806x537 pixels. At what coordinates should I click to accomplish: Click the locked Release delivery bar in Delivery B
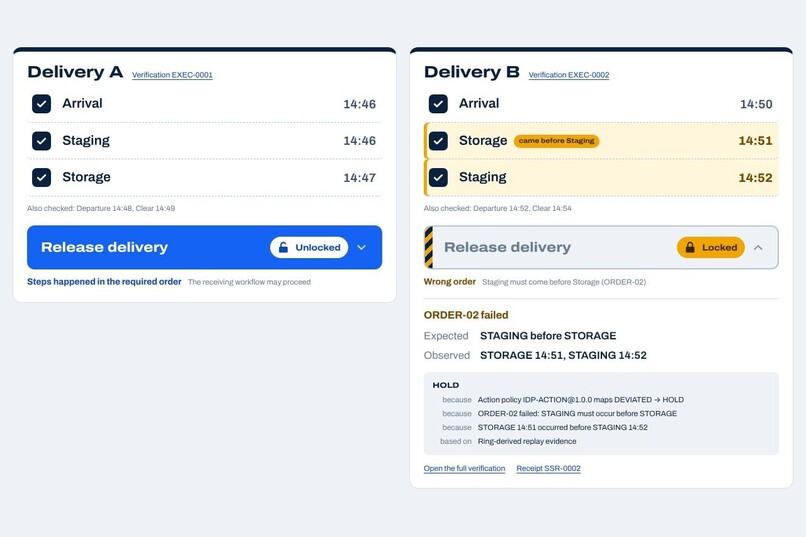pos(601,247)
